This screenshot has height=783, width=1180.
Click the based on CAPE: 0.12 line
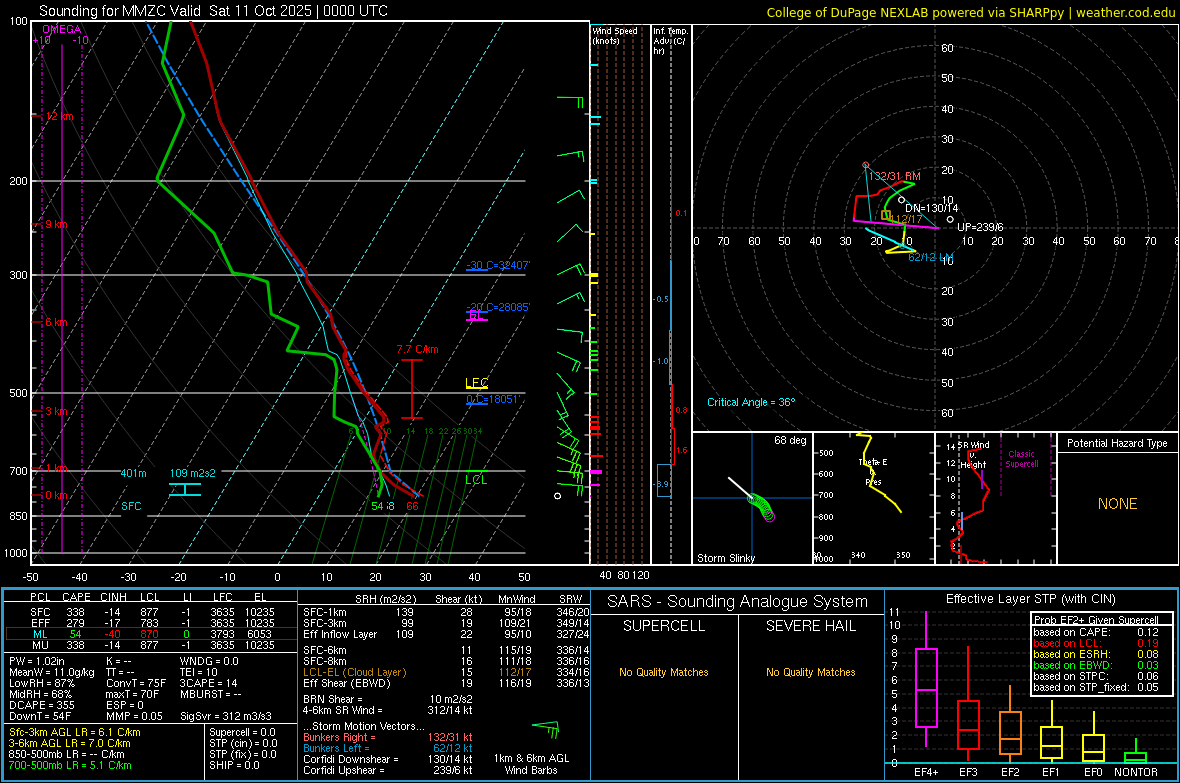[x=1096, y=632]
